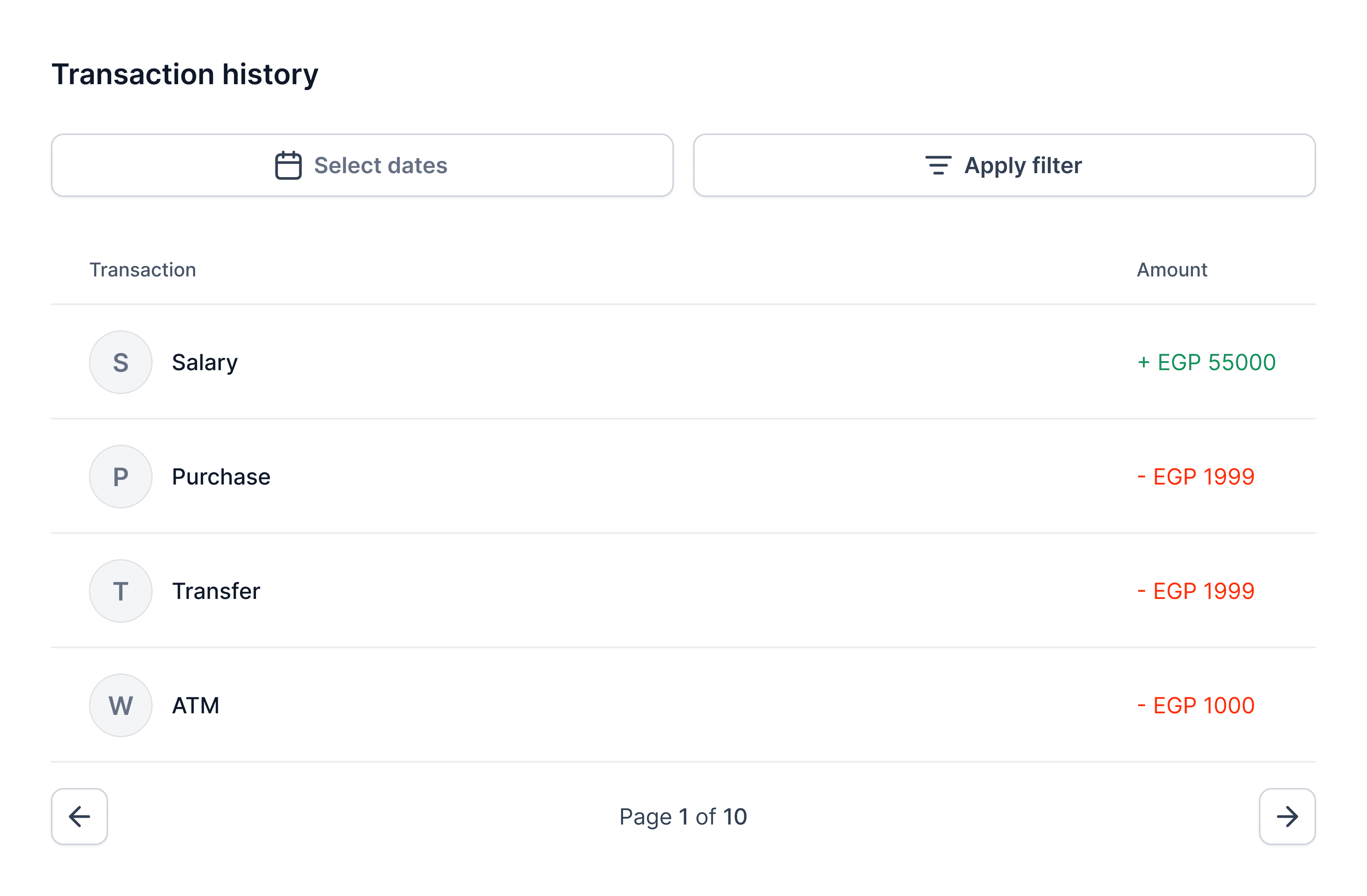This screenshot has height=896, width=1367.
Task: Click the ATM "W" avatar icon
Action: coord(121,705)
